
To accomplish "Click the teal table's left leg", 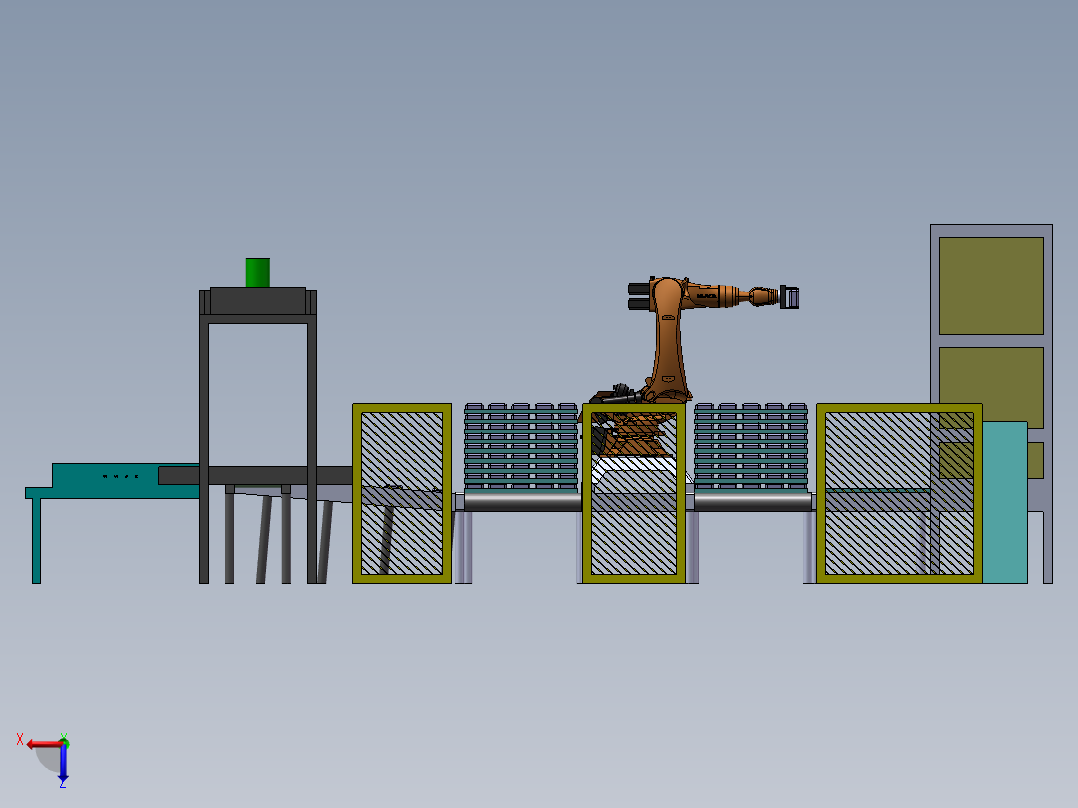I will 36,541.
